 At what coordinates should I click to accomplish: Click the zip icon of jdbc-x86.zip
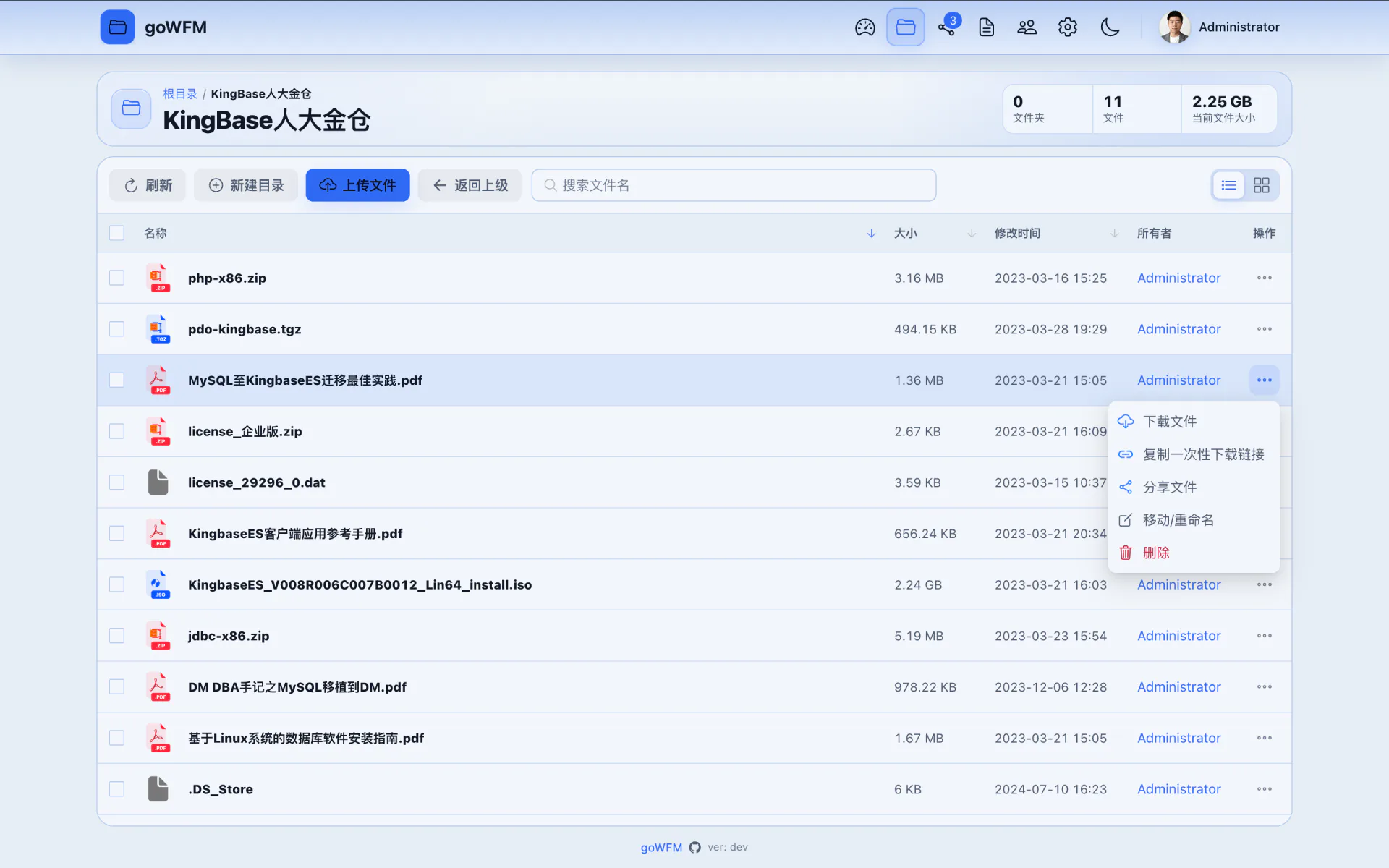pyautogui.click(x=158, y=636)
